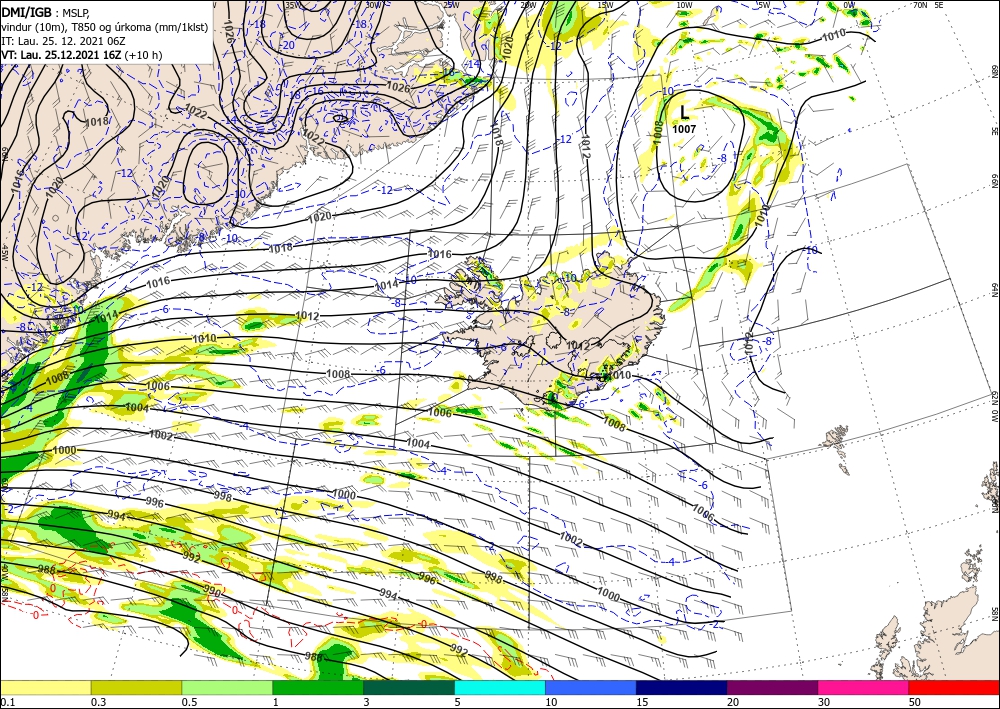Pick the blue 10 mm legend swatch

pyautogui.click(x=591, y=687)
